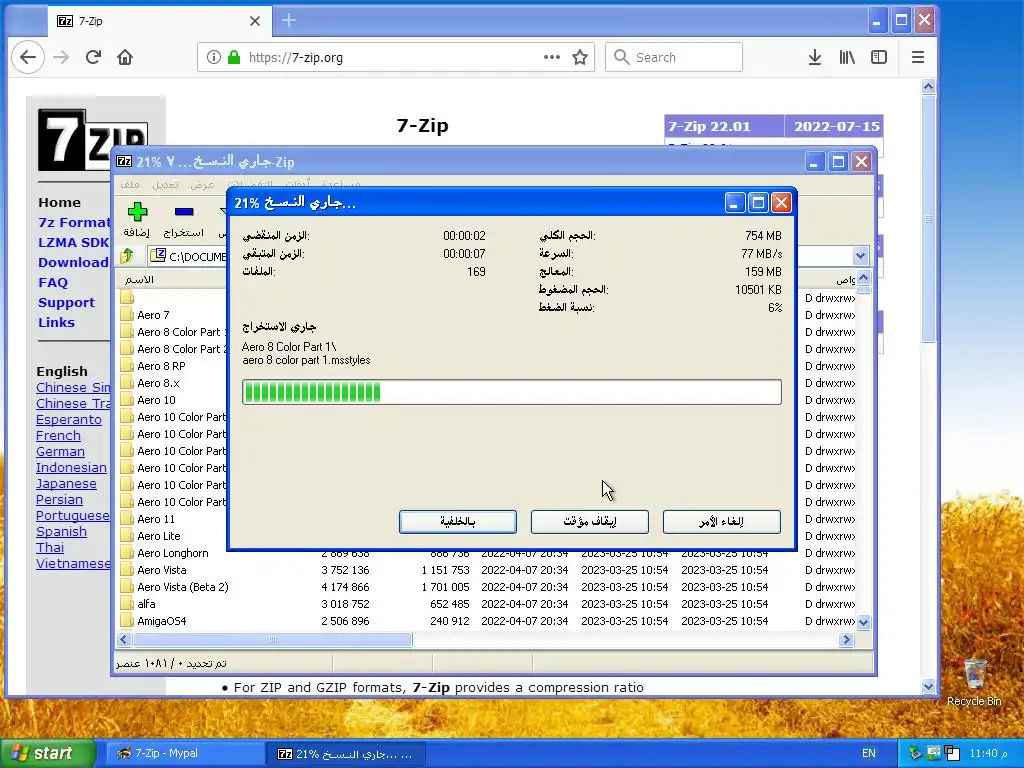The height and width of the screenshot is (768, 1024).
Task: Open page actions three-dots menu
Action: point(552,57)
